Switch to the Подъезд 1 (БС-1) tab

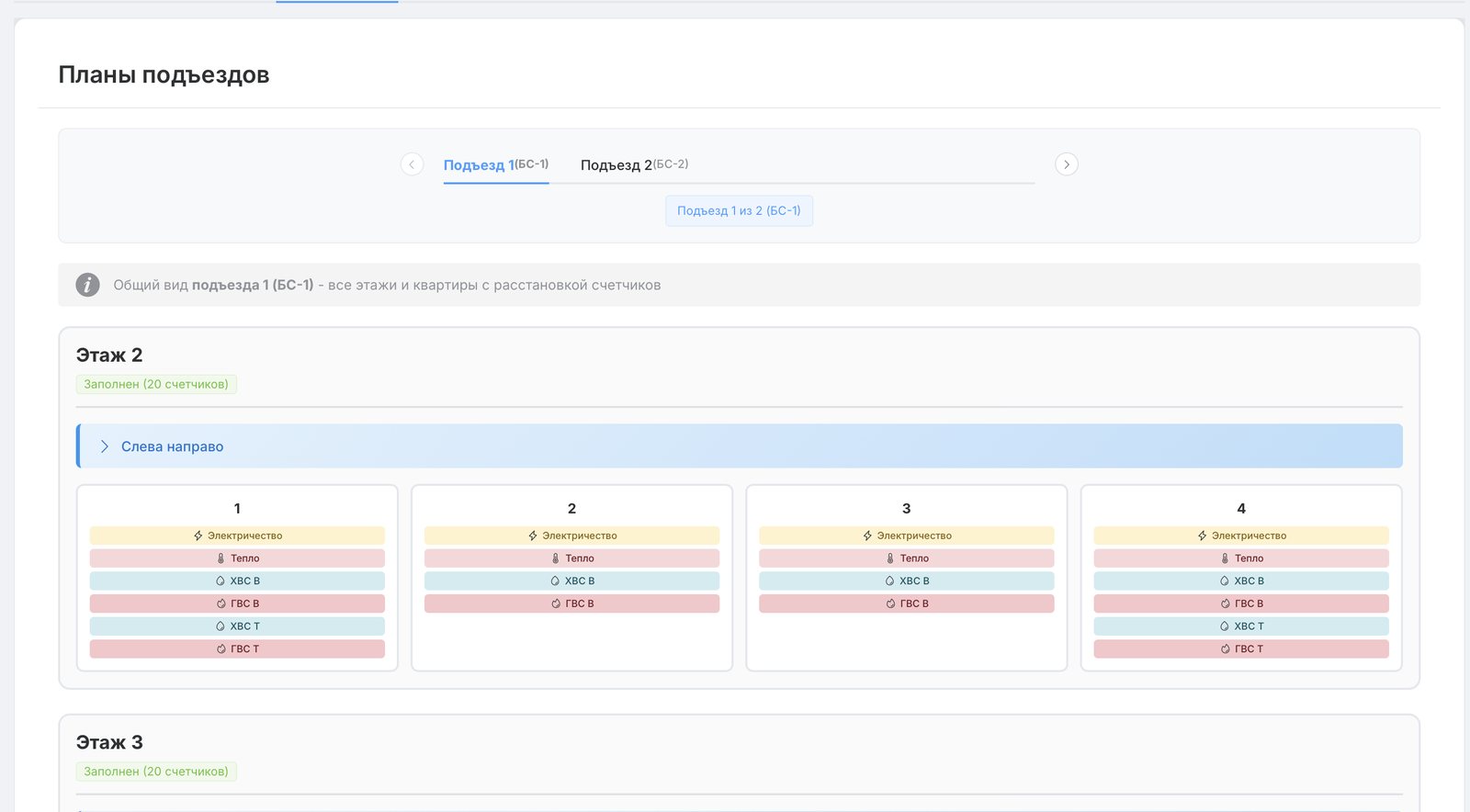[x=496, y=164]
